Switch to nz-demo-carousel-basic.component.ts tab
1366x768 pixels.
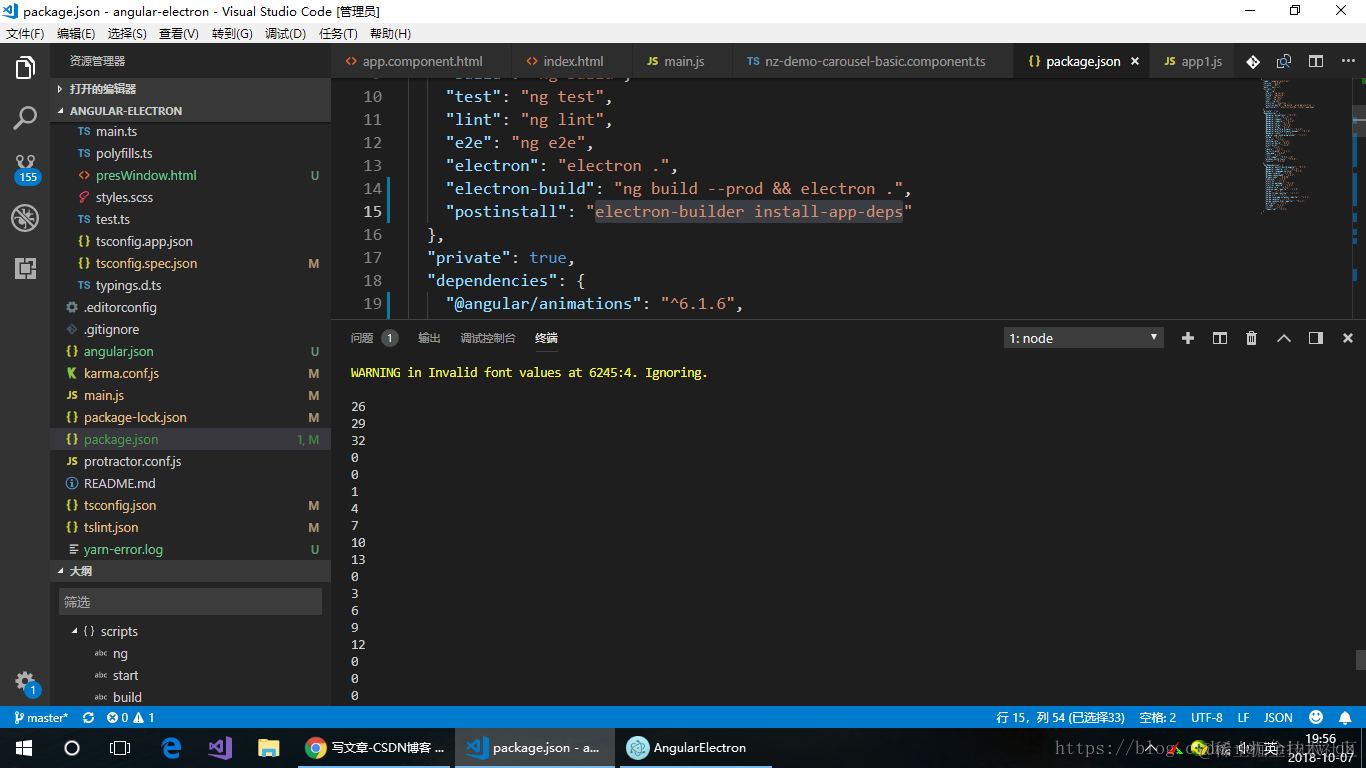coord(873,61)
